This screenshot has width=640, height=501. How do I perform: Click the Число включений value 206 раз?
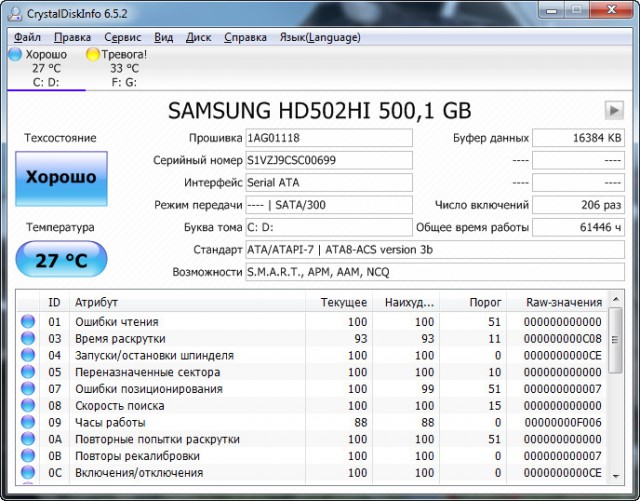(578, 205)
